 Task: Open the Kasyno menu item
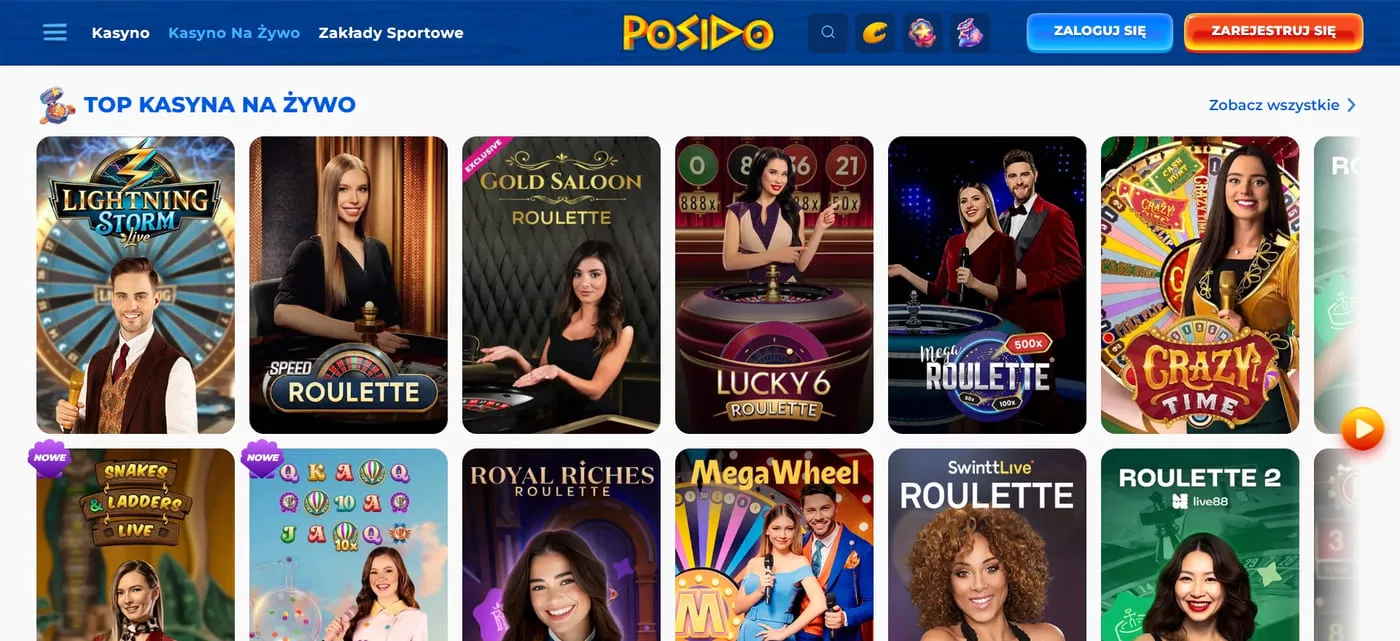121,33
